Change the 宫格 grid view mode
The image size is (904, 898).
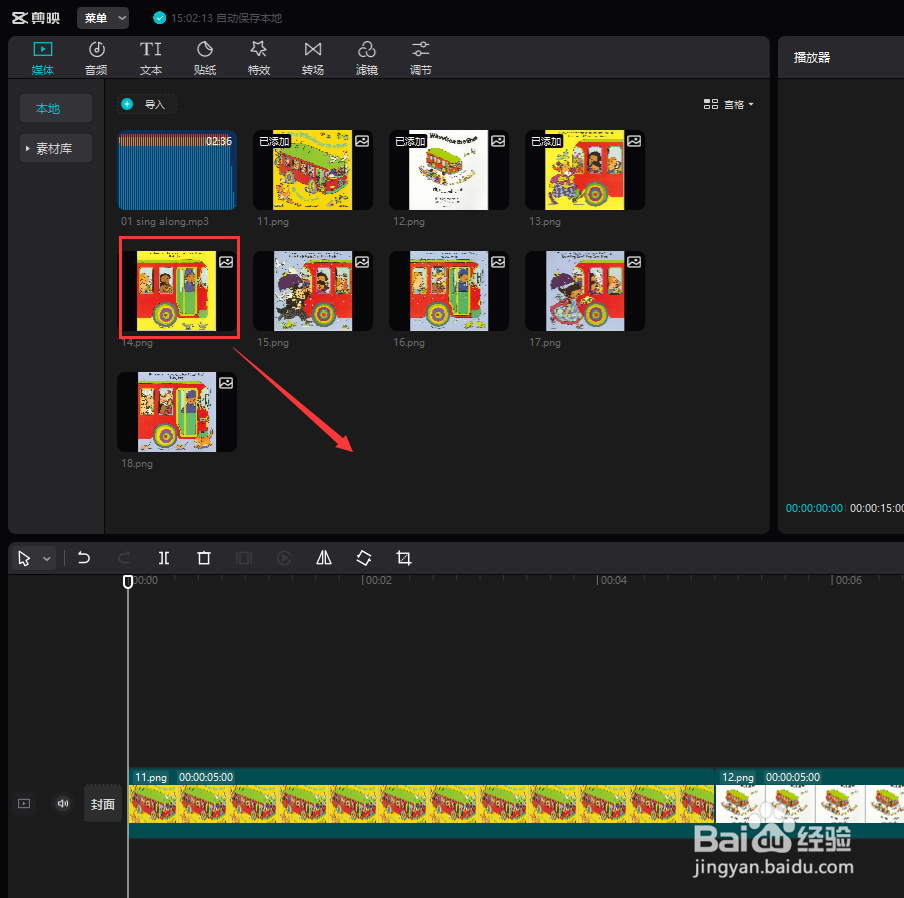point(728,104)
